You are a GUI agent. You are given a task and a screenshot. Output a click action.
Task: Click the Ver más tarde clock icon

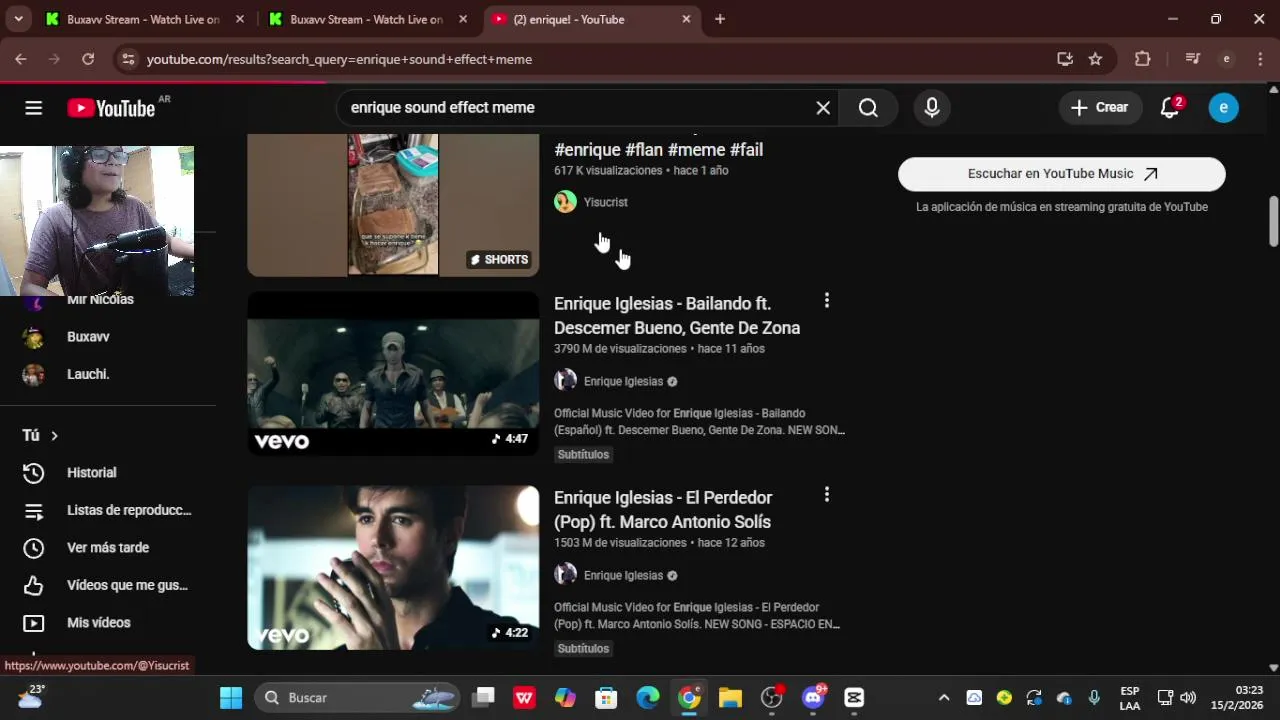pyautogui.click(x=34, y=548)
